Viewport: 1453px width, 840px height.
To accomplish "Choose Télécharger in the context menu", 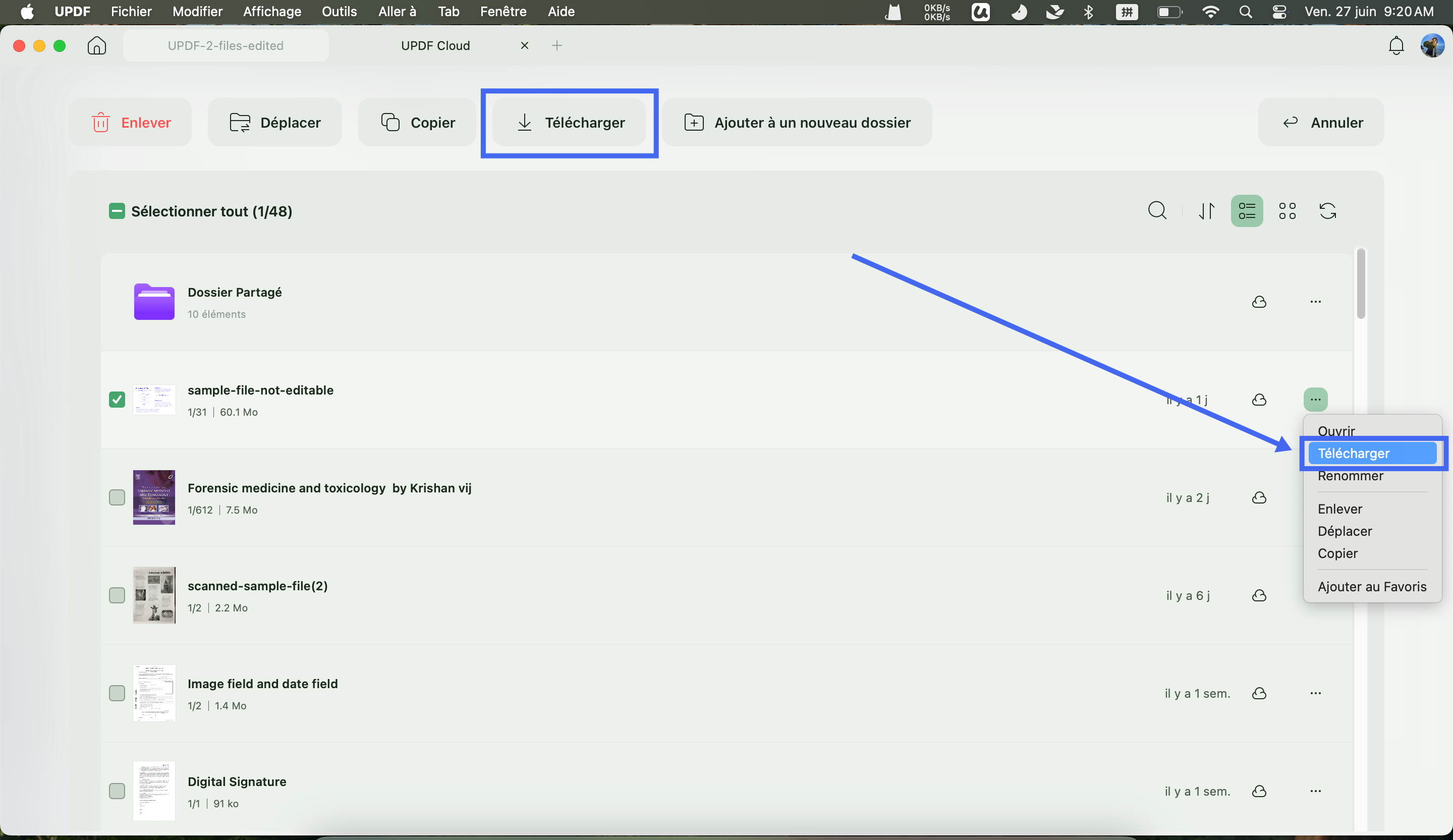I will tap(1372, 453).
